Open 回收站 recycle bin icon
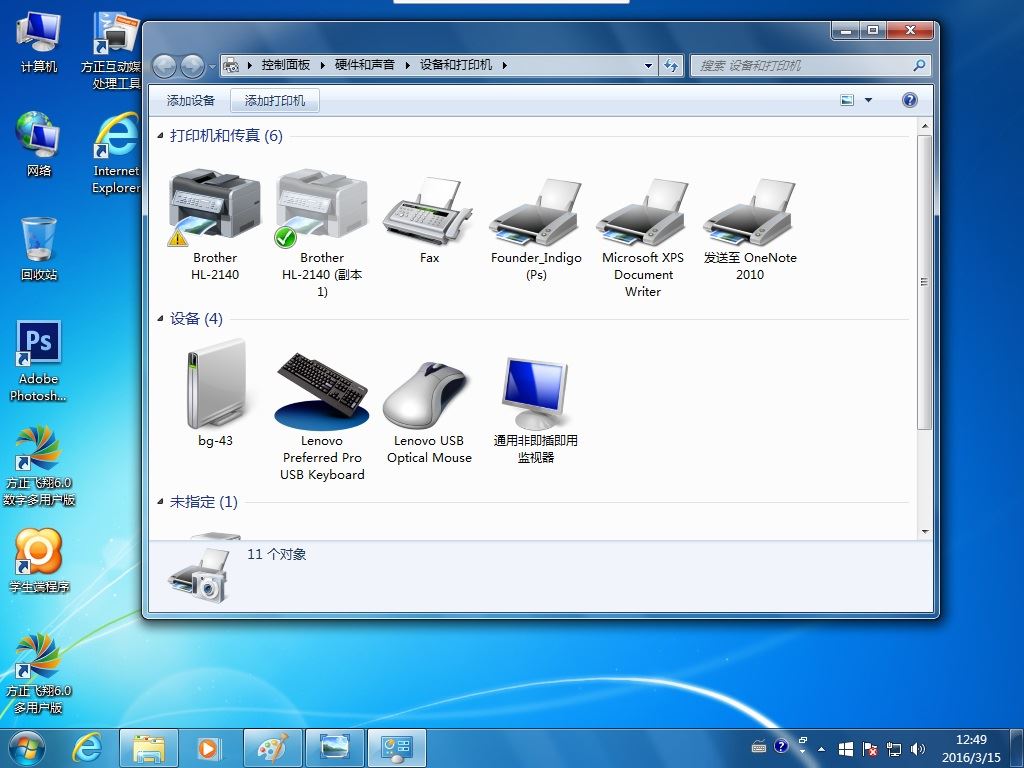This screenshot has width=1024, height=768. coord(39,249)
